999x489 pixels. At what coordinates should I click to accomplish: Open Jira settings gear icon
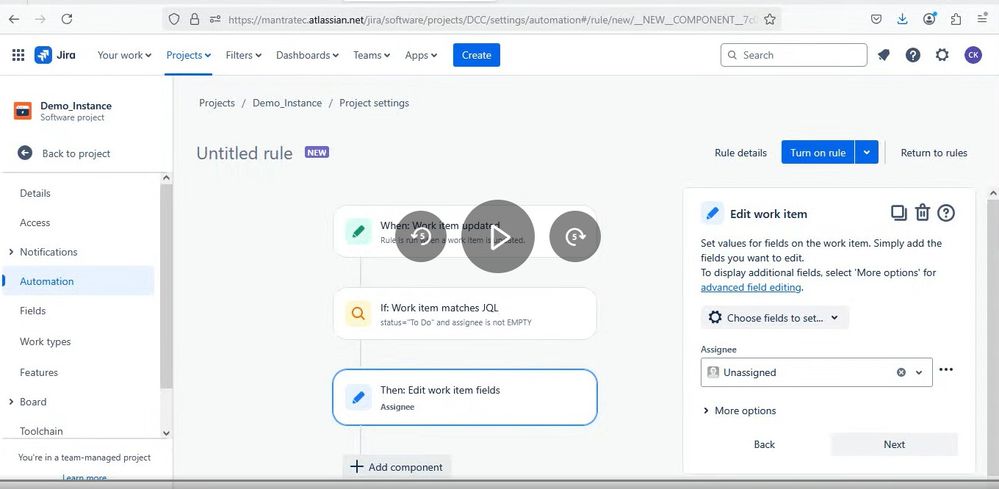pos(942,55)
